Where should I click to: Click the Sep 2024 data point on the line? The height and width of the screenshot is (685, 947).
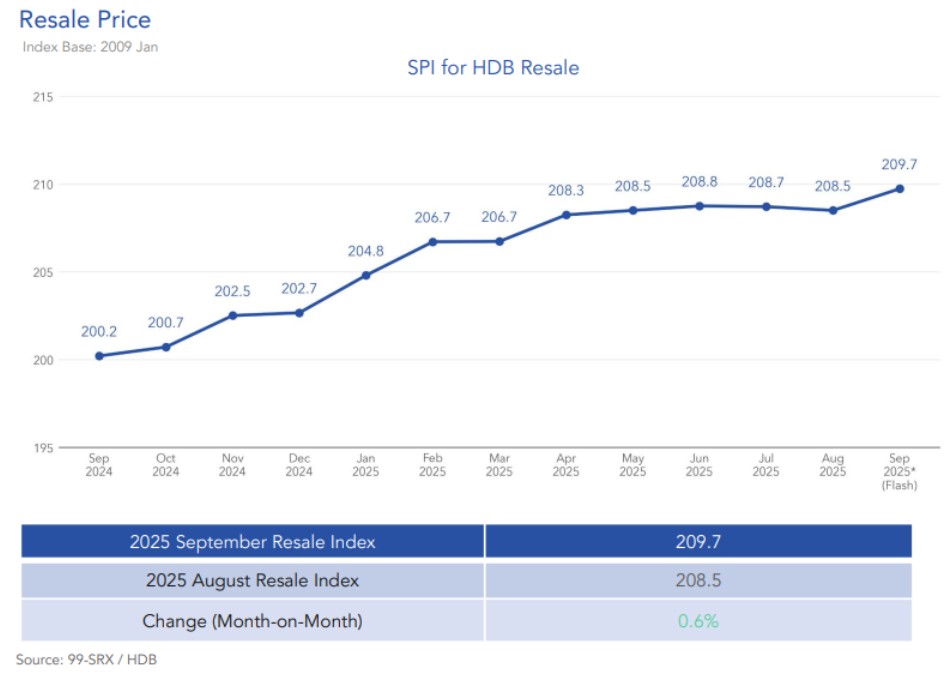point(99,356)
